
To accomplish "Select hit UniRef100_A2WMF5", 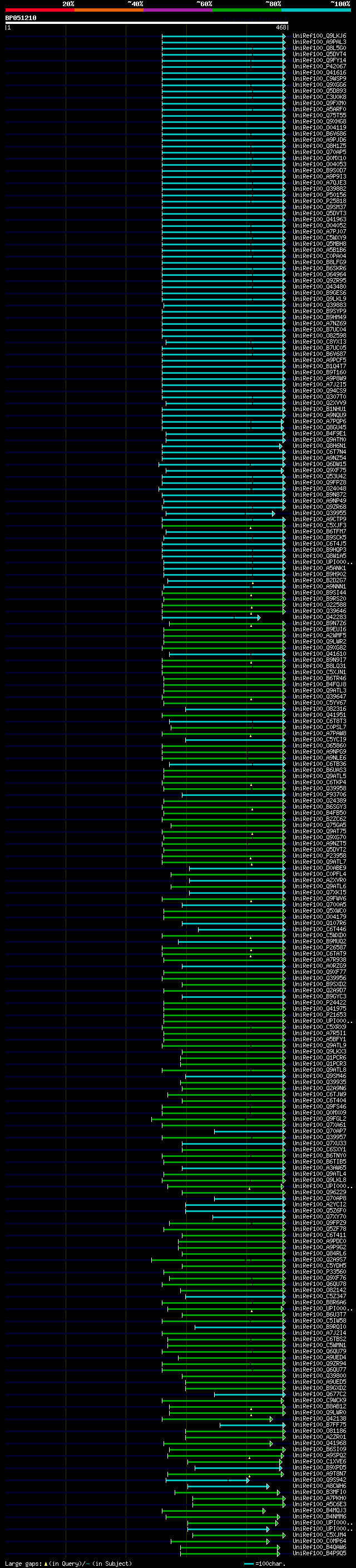I will [319, 635].
